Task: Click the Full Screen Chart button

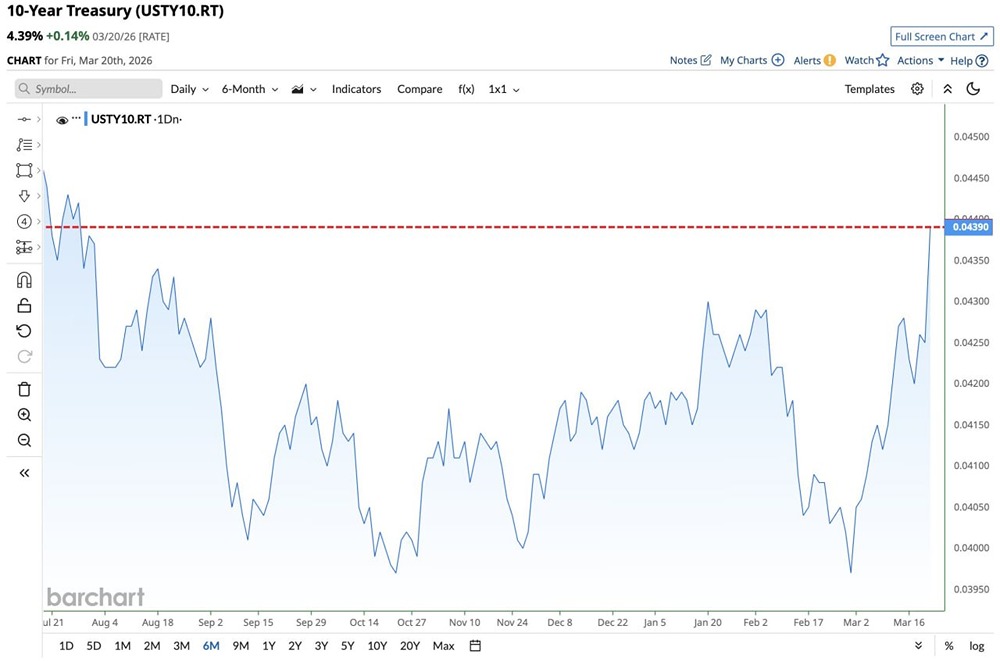Action: pyautogui.click(x=942, y=36)
